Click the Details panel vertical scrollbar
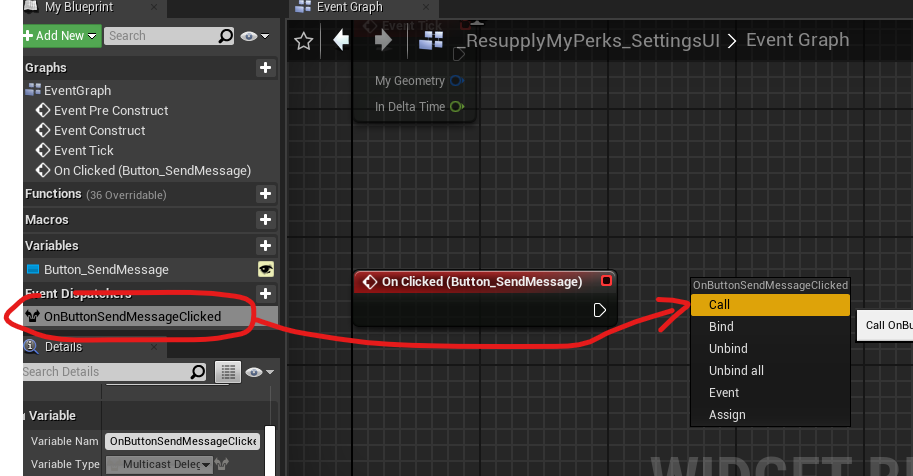The width and height of the screenshot is (913, 476). tap(270, 450)
